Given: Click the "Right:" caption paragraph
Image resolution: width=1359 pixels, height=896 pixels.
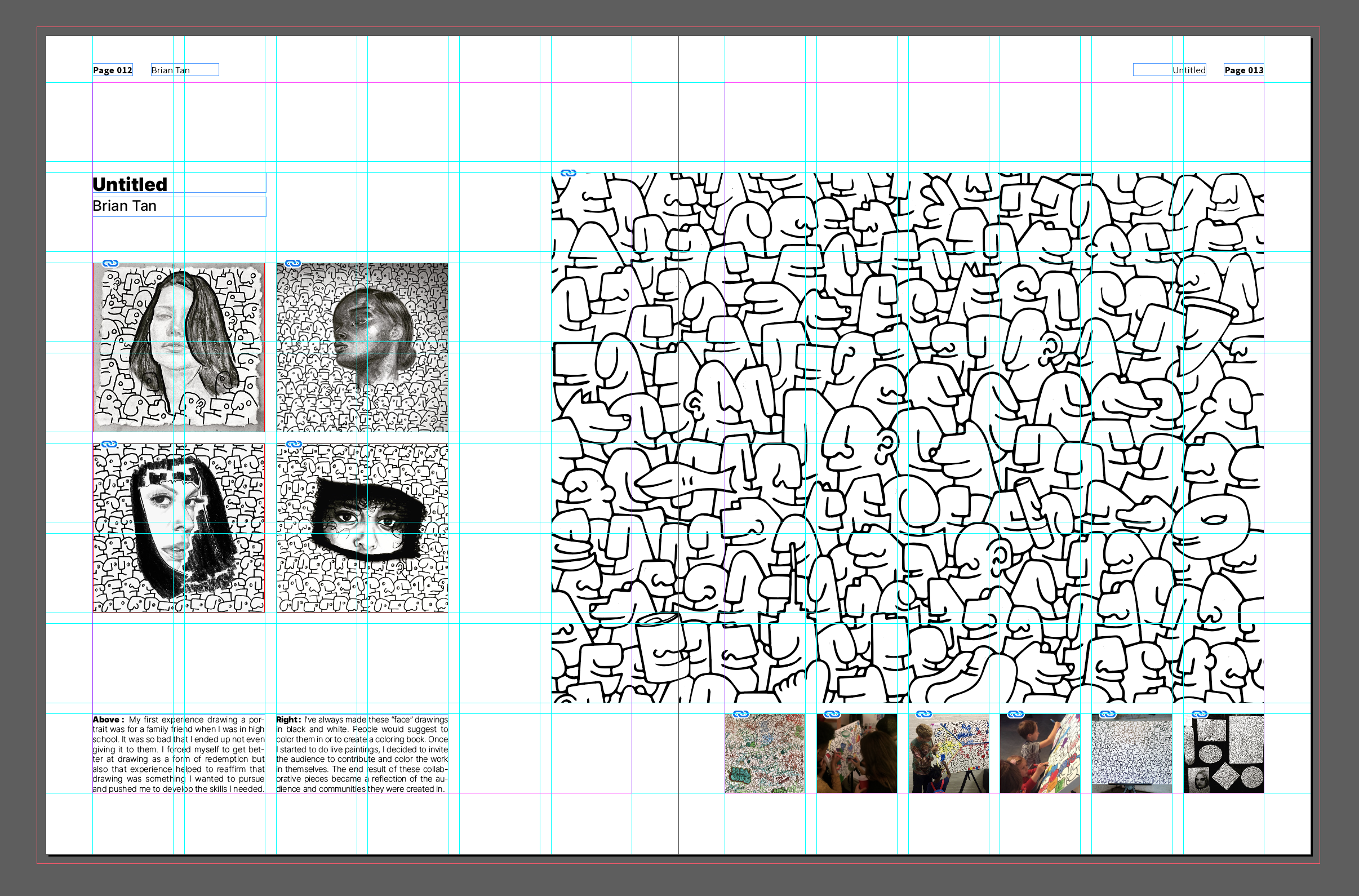Looking at the screenshot, I should pyautogui.click(x=362, y=754).
